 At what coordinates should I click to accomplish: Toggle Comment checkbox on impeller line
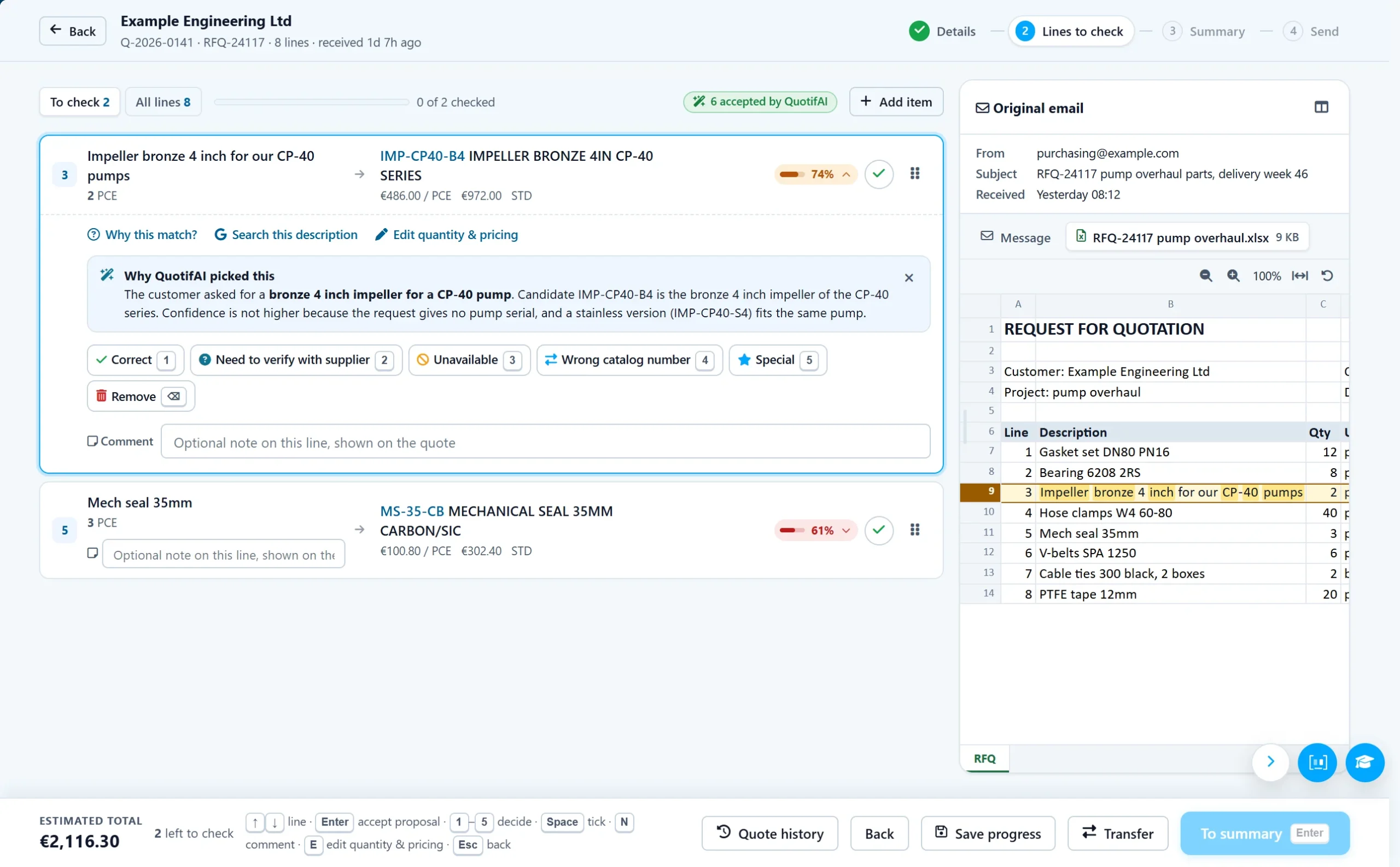pyautogui.click(x=92, y=441)
